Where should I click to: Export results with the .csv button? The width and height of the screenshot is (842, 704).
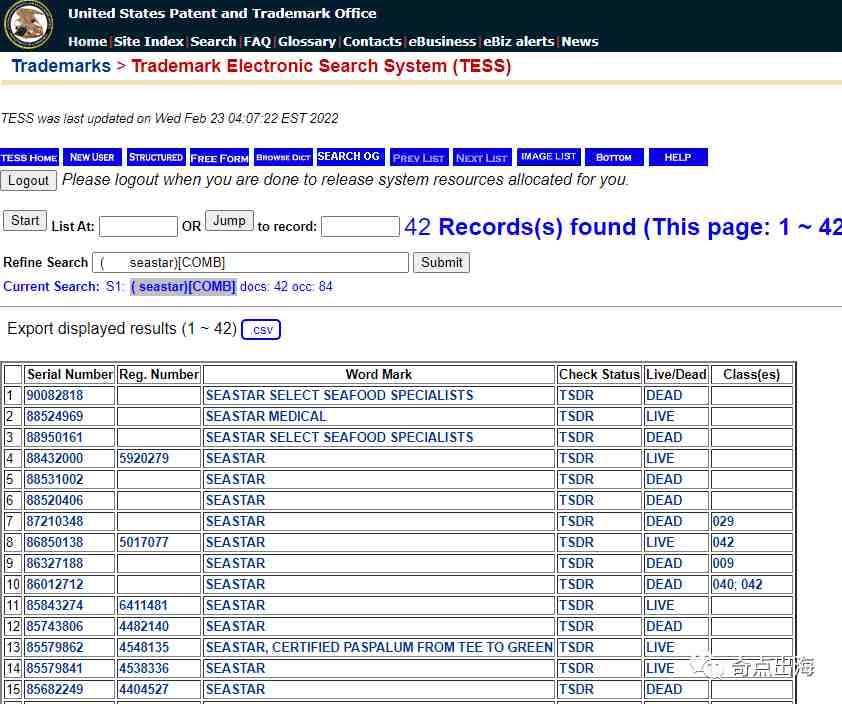coord(261,329)
